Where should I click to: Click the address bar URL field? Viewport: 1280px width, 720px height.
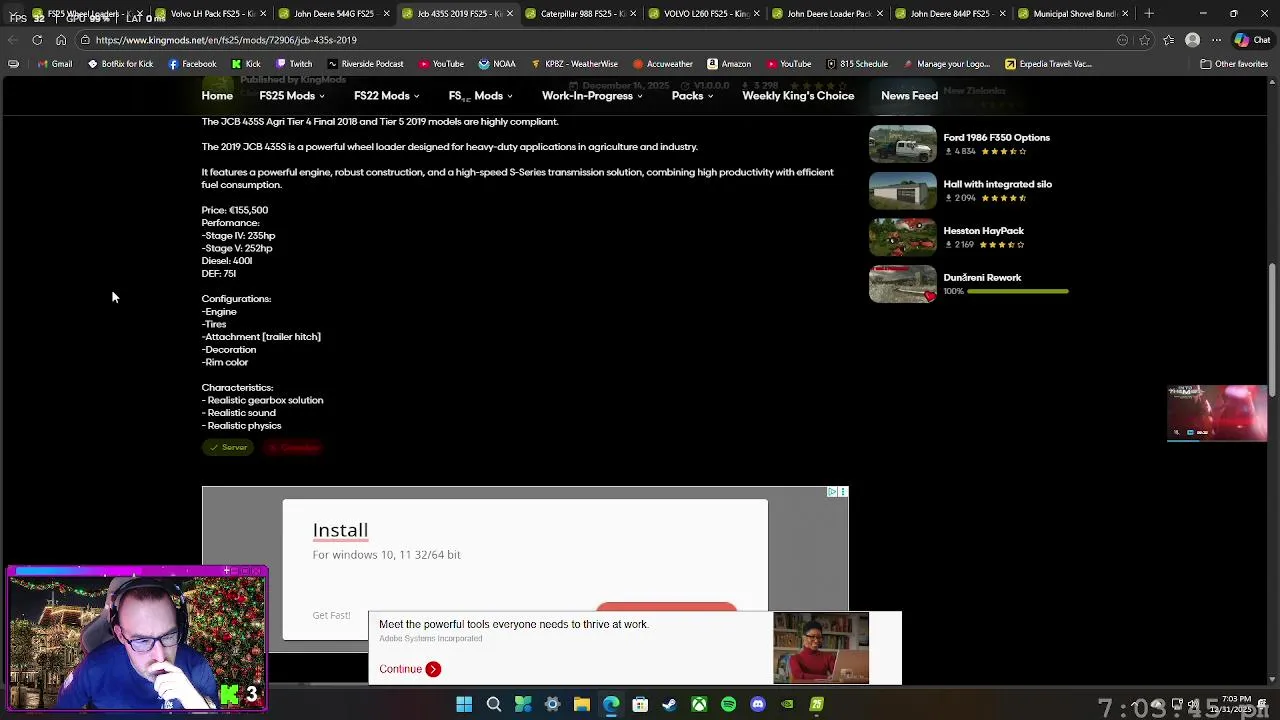click(x=600, y=40)
